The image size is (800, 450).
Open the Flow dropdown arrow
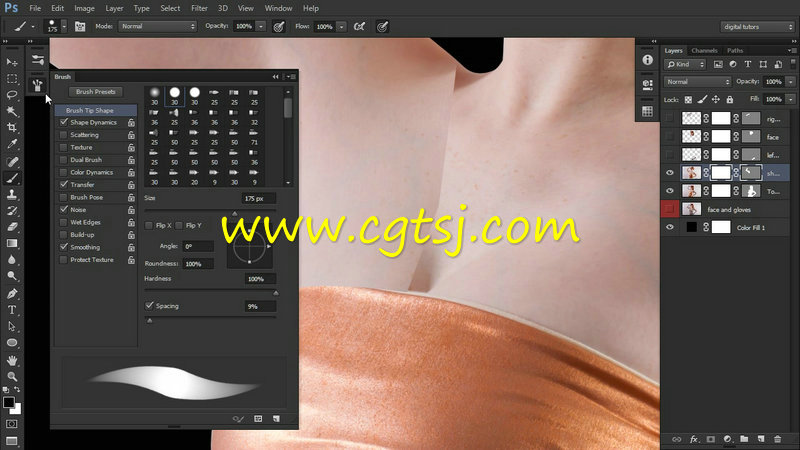click(x=341, y=27)
